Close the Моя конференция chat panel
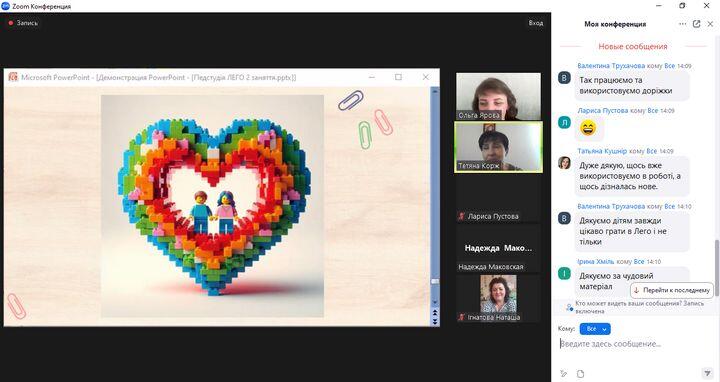The height and width of the screenshot is (382, 720). (710, 24)
